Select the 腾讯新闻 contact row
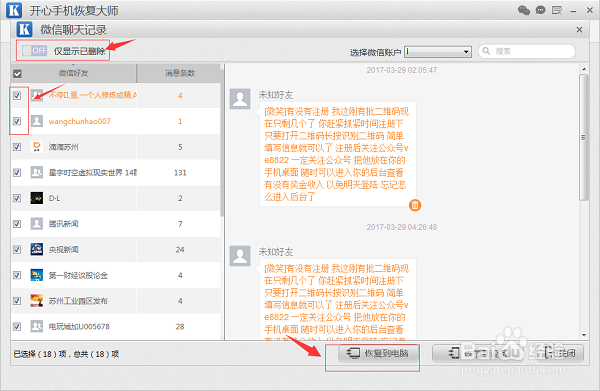This screenshot has width=600, height=391. (116, 224)
